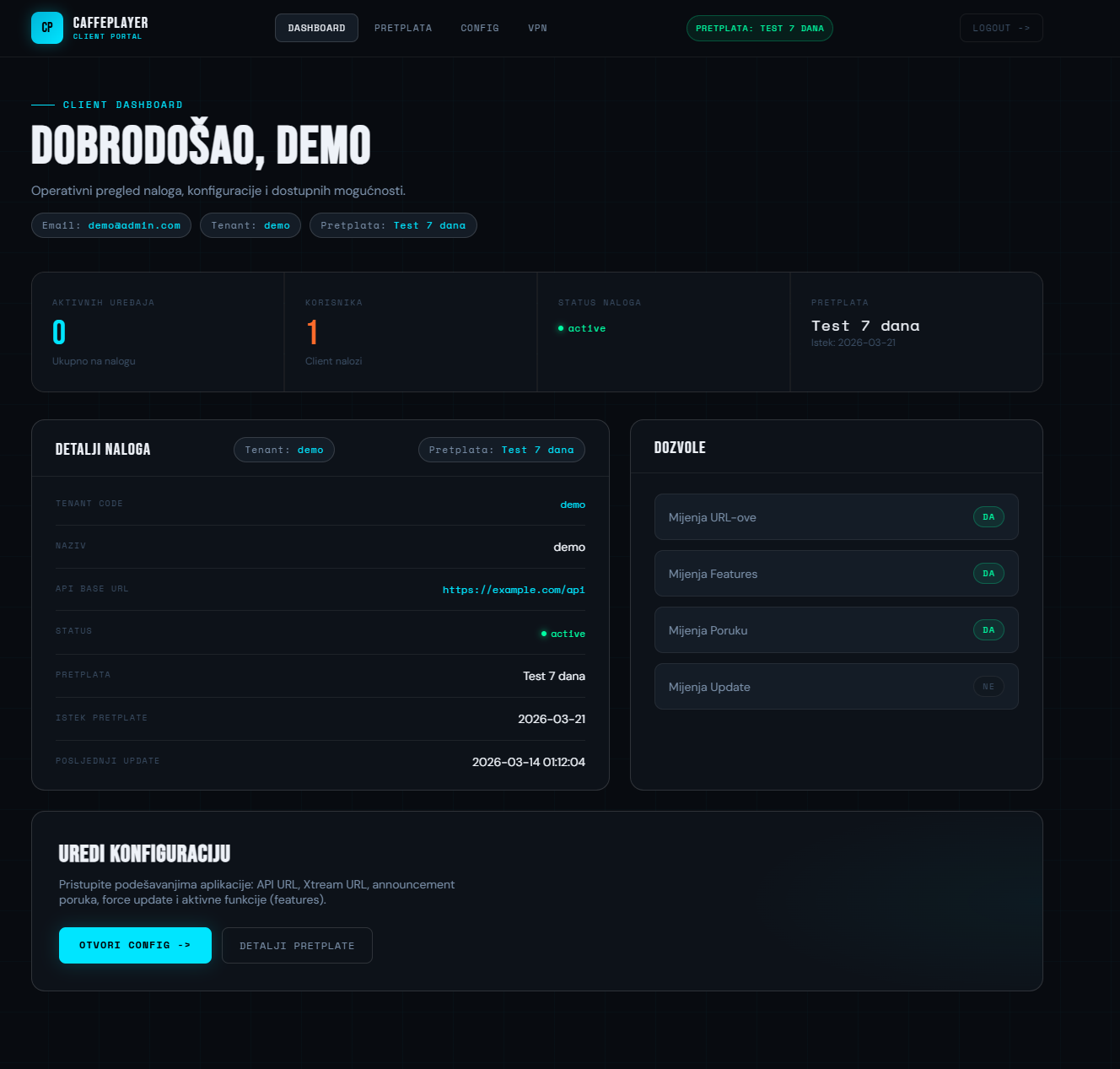
Task: Toggle the DA badge for Mijenja Poruku
Action: (988, 630)
